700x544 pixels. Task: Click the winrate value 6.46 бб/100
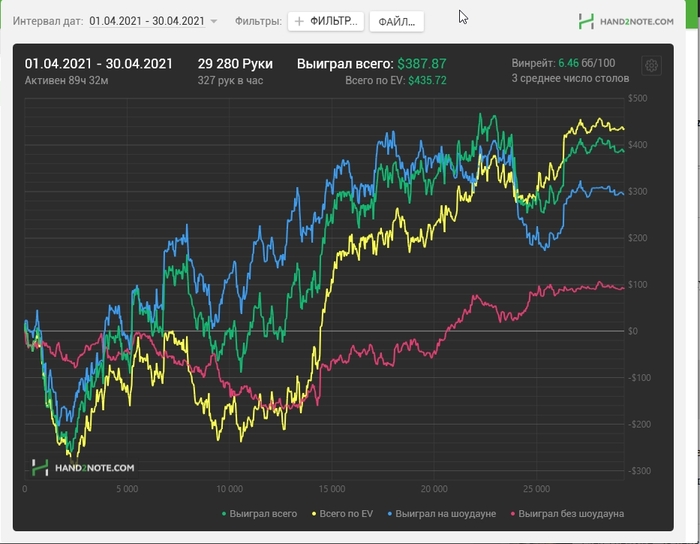(x=587, y=63)
